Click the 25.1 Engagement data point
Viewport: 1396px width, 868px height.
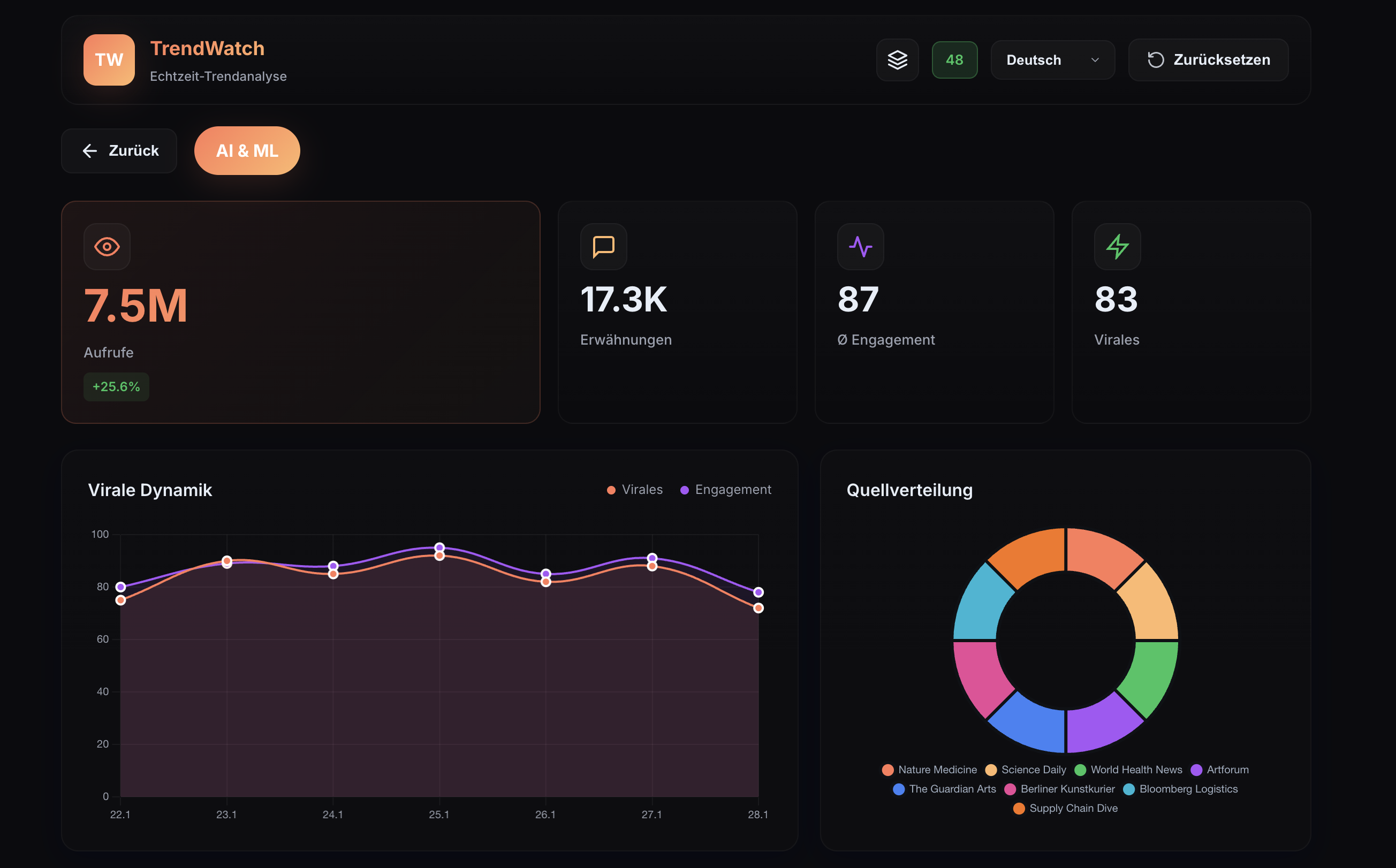tap(439, 547)
